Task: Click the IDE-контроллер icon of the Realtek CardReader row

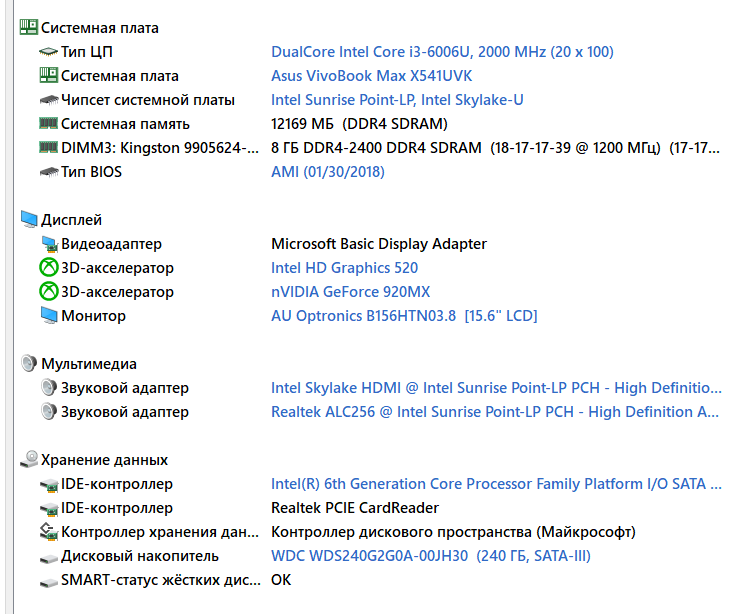Action: (x=48, y=509)
